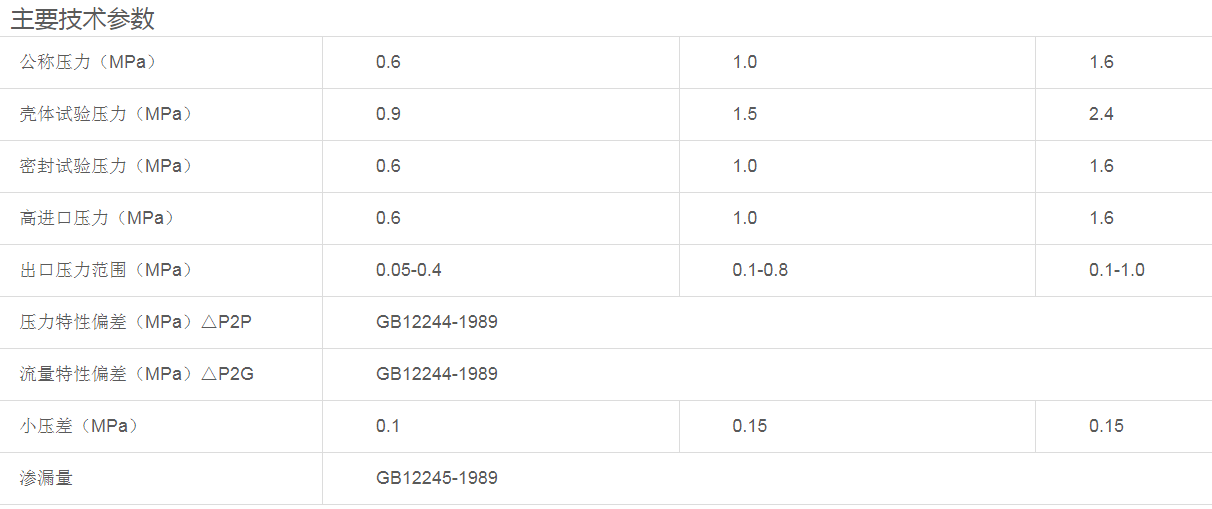Image resolution: width=1212 pixels, height=509 pixels.
Task: Click the 高进口压力（MPa） row label
Action: 97,218
